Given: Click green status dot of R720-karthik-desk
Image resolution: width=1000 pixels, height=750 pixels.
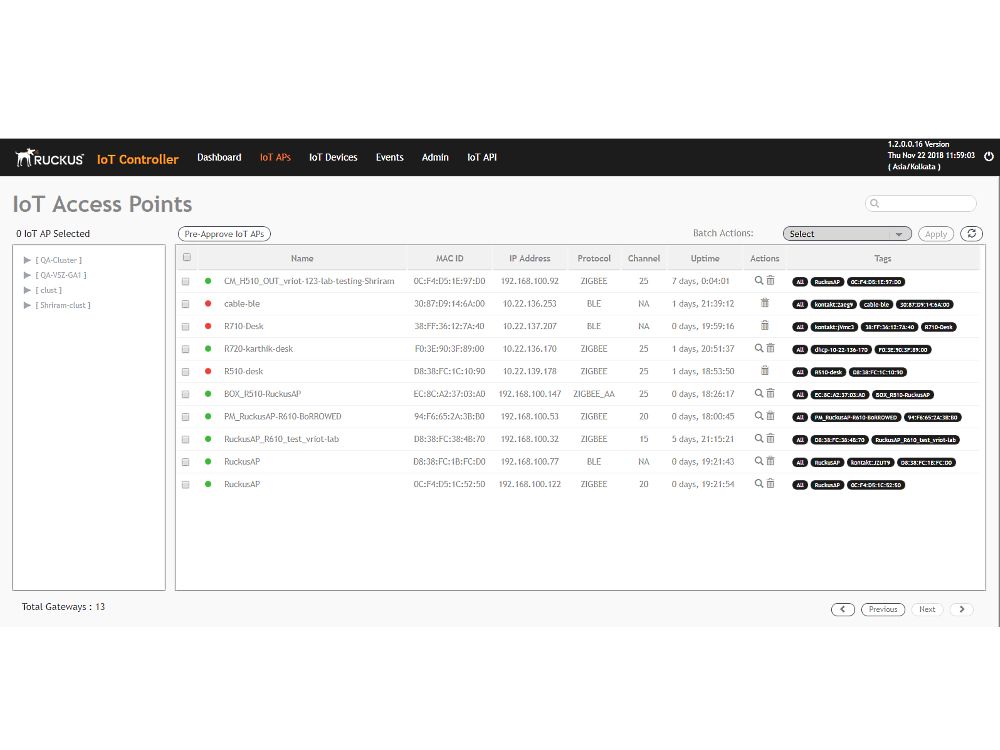Looking at the screenshot, I should pos(208,349).
